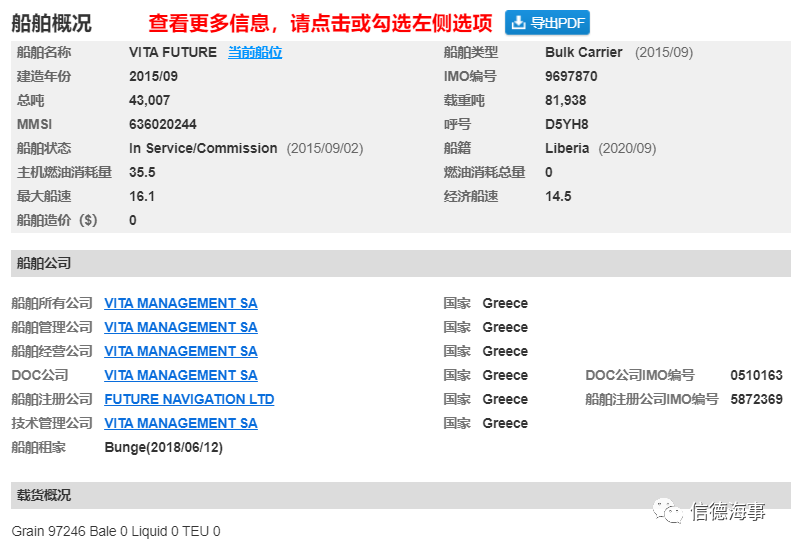This screenshot has height=546, width=791.
Task: Click the call sign D5YH8
Action: (x=567, y=124)
